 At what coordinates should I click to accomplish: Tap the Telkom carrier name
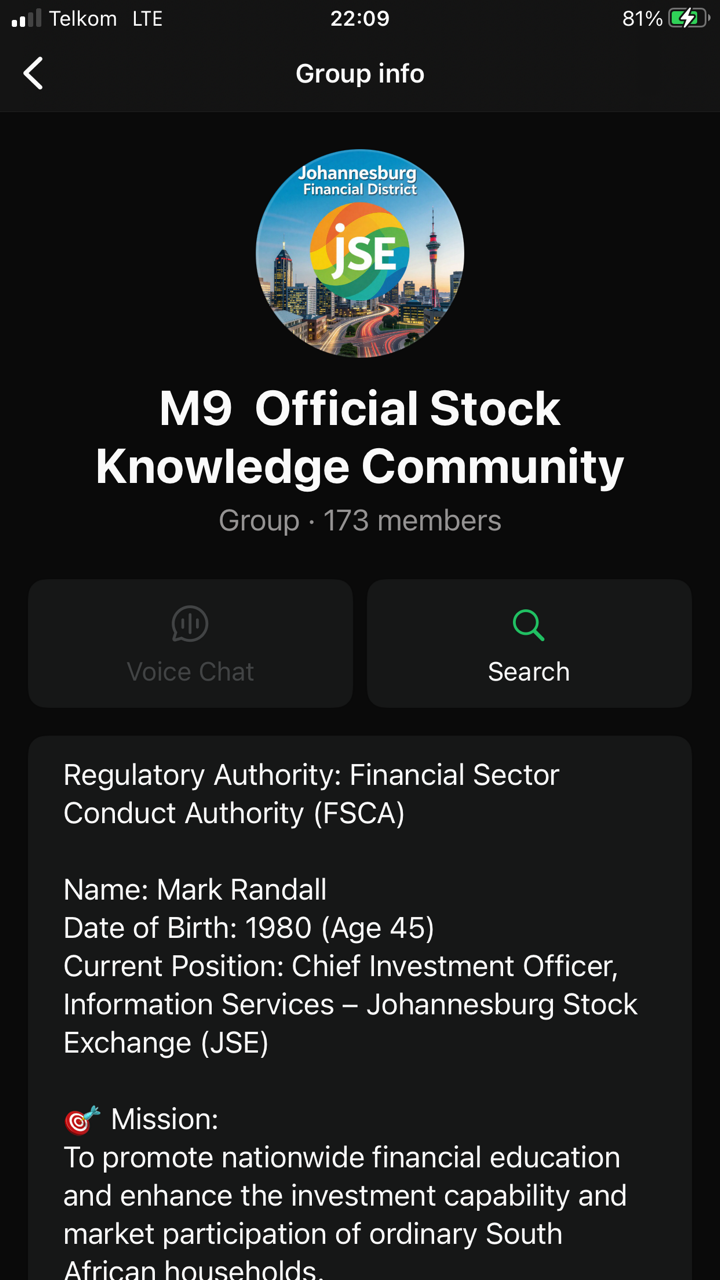click(x=83, y=18)
